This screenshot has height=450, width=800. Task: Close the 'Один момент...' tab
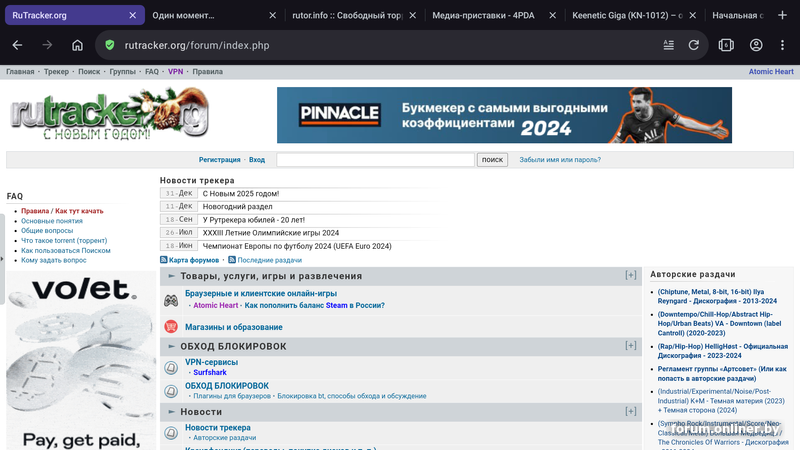(272, 15)
